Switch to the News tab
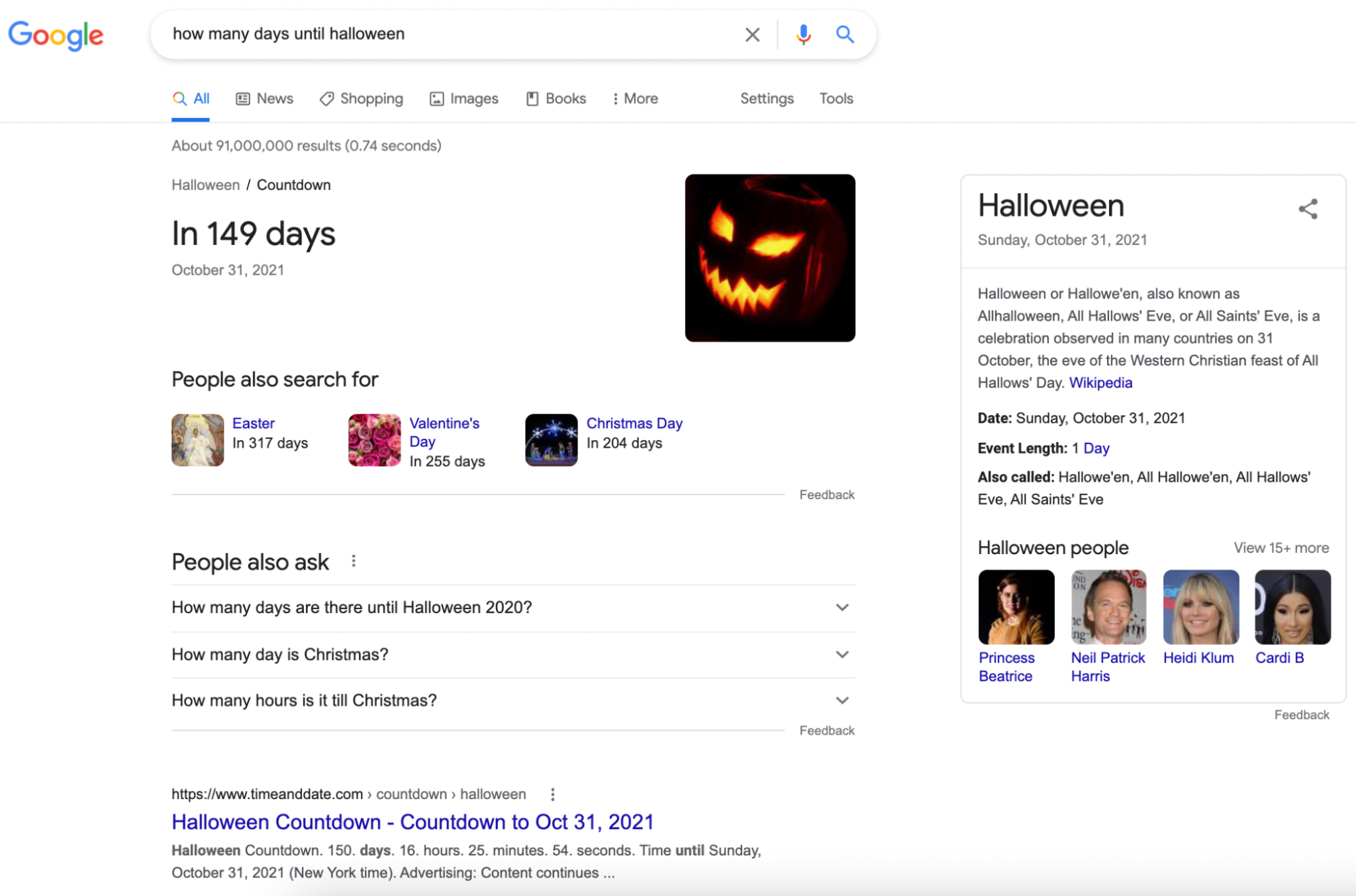 point(265,99)
